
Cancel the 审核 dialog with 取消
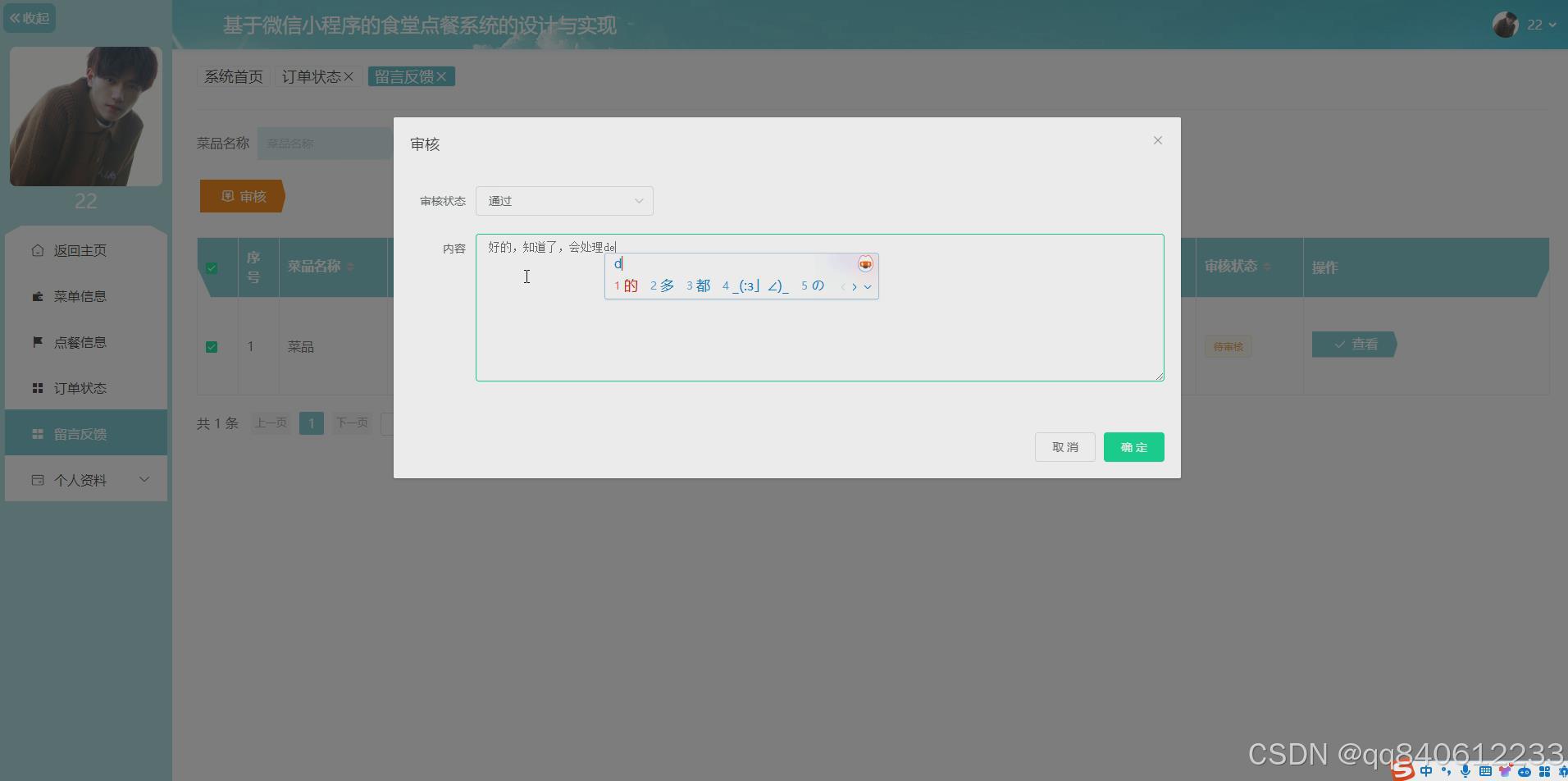click(x=1064, y=446)
